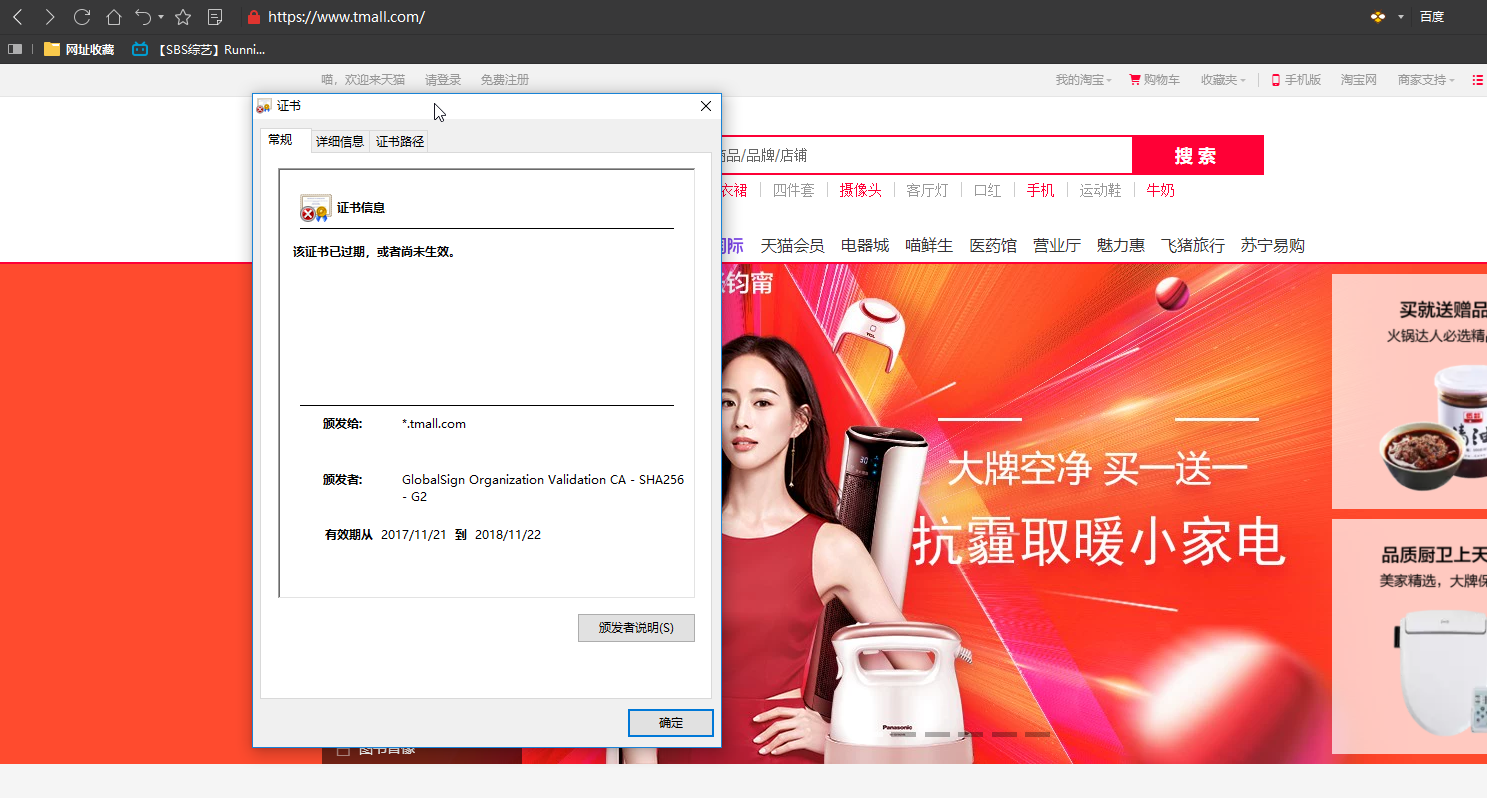Click the address bar URL
Image resolution: width=1487 pixels, height=798 pixels.
347,17
